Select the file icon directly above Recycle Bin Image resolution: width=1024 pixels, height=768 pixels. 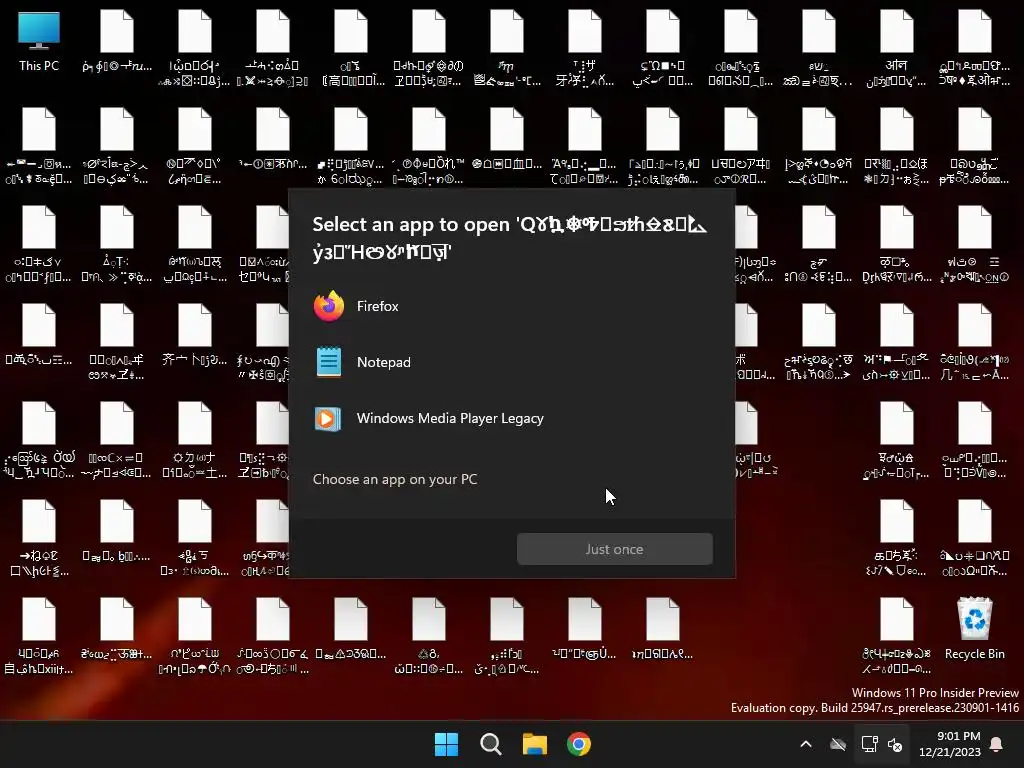(974, 539)
